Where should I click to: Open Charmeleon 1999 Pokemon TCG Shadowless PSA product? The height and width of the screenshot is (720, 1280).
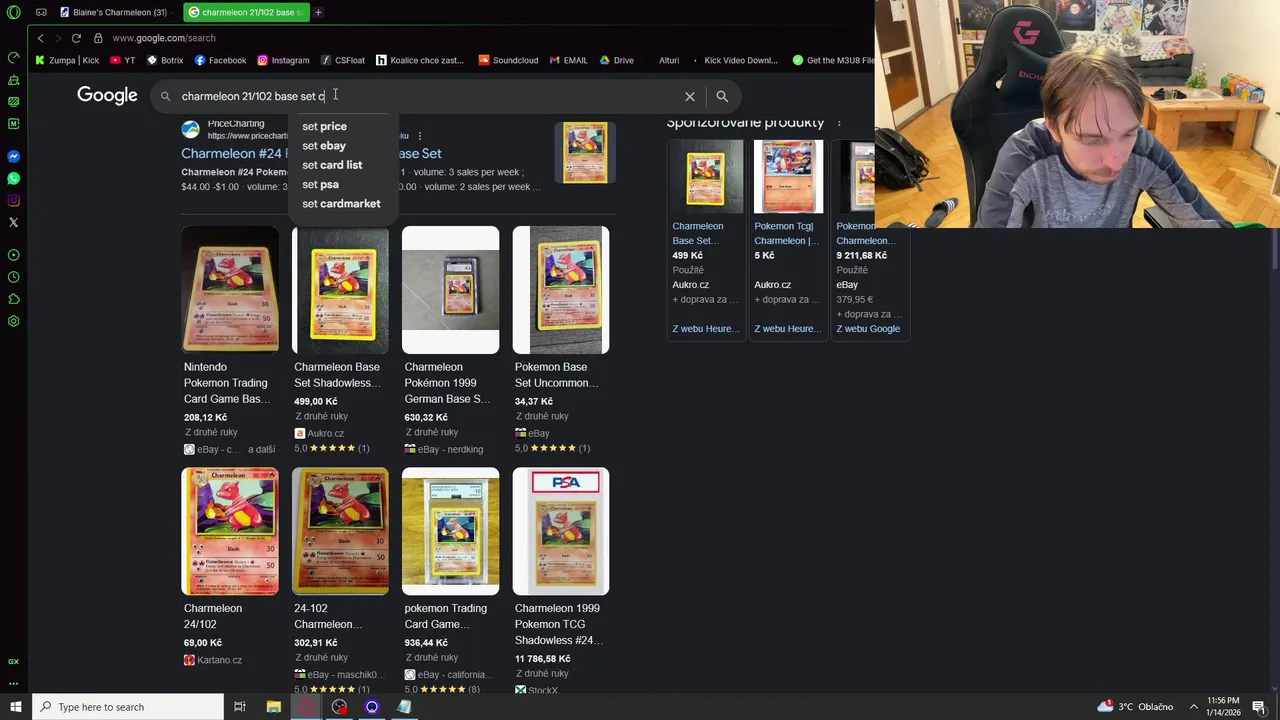(560, 580)
